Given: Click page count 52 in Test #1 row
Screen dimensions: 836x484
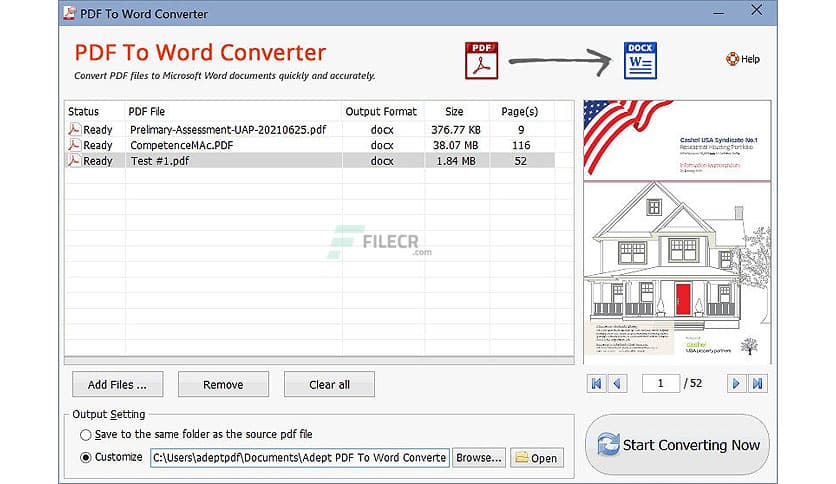Looking at the screenshot, I should pyautogui.click(x=521, y=160).
